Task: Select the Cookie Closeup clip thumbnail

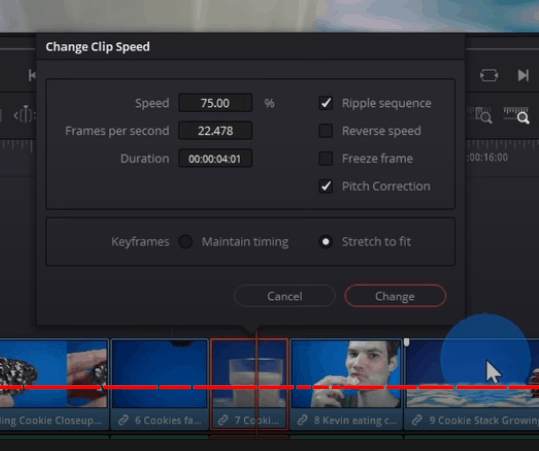Action: [x=53, y=373]
